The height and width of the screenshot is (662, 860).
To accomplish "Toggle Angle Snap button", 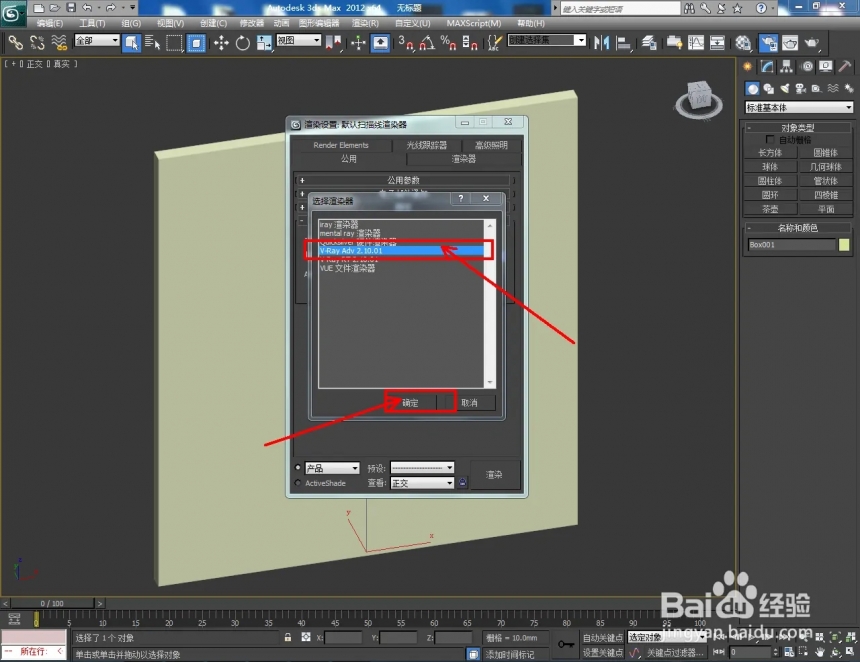I will point(427,43).
